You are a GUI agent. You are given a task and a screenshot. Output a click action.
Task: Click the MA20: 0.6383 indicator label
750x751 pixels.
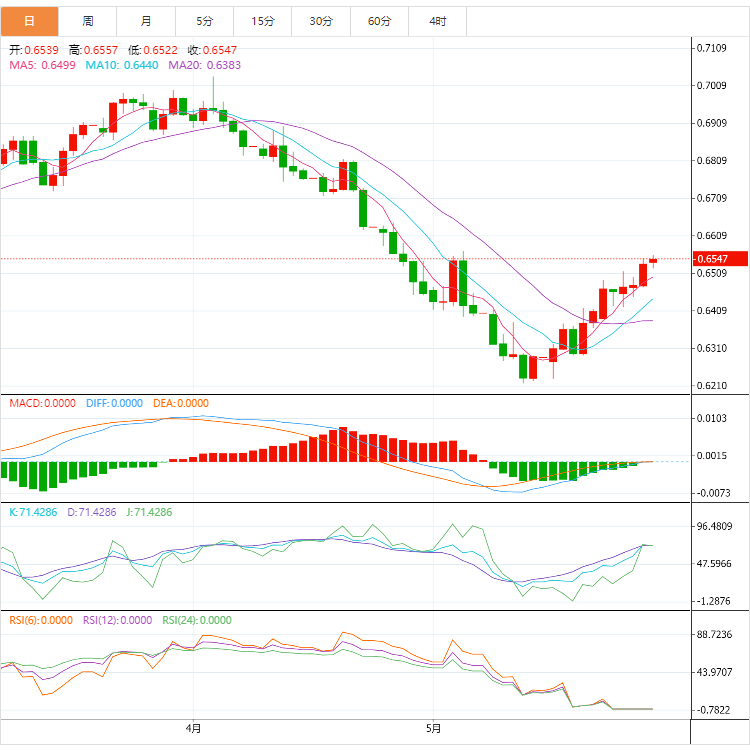pos(205,65)
